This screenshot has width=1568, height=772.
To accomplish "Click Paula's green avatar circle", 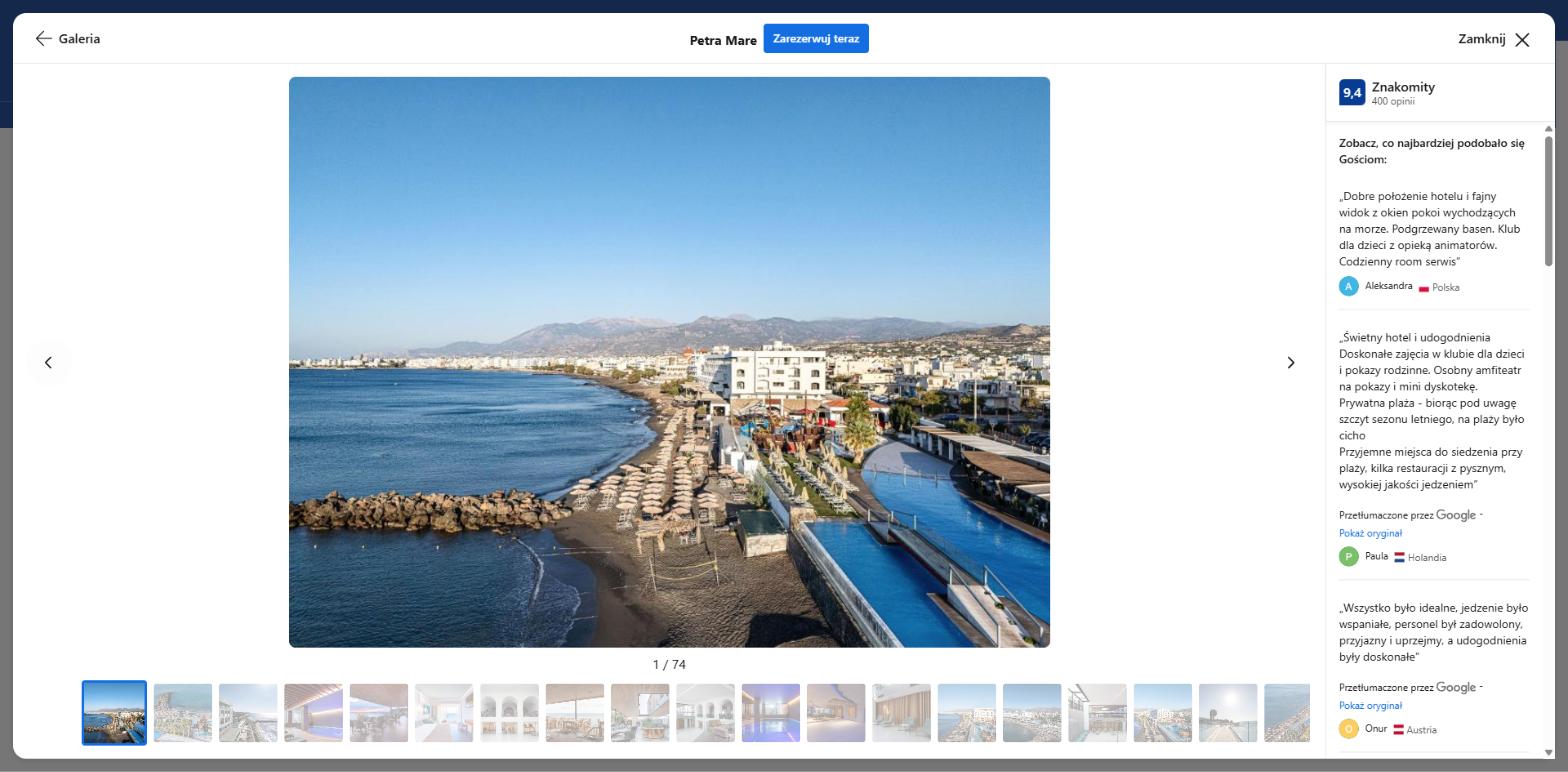I will 1348,557.
